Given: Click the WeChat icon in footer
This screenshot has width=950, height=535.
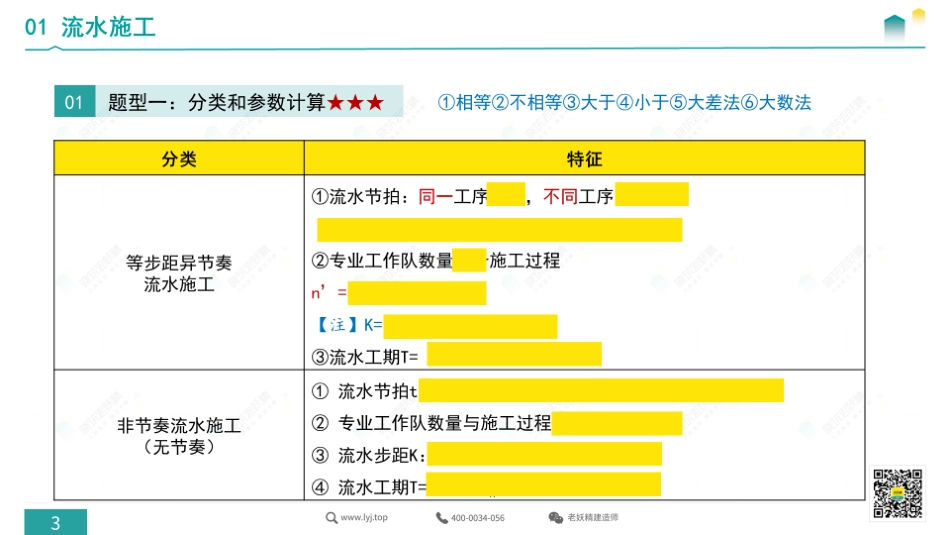Looking at the screenshot, I should pyautogui.click(x=556, y=517).
